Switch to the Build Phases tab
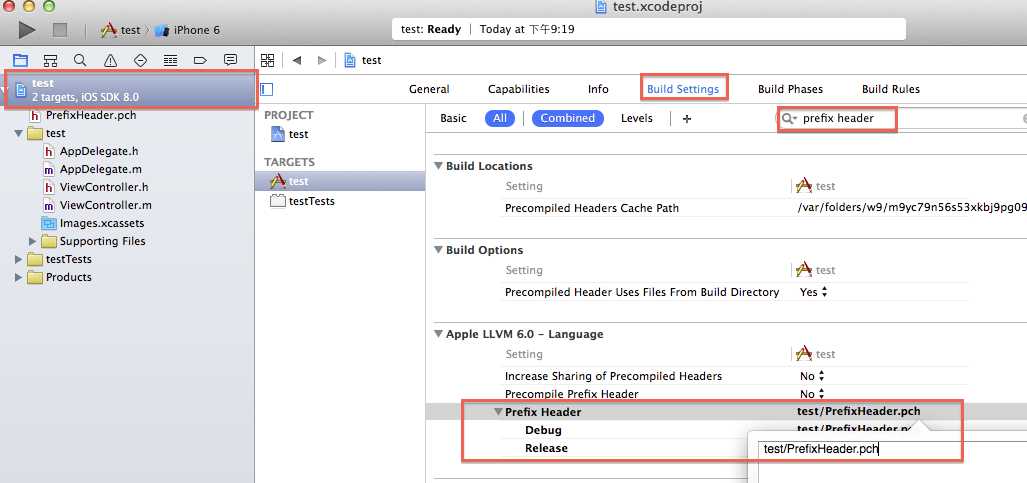Screen dimensions: 1027x483 click(x=791, y=89)
